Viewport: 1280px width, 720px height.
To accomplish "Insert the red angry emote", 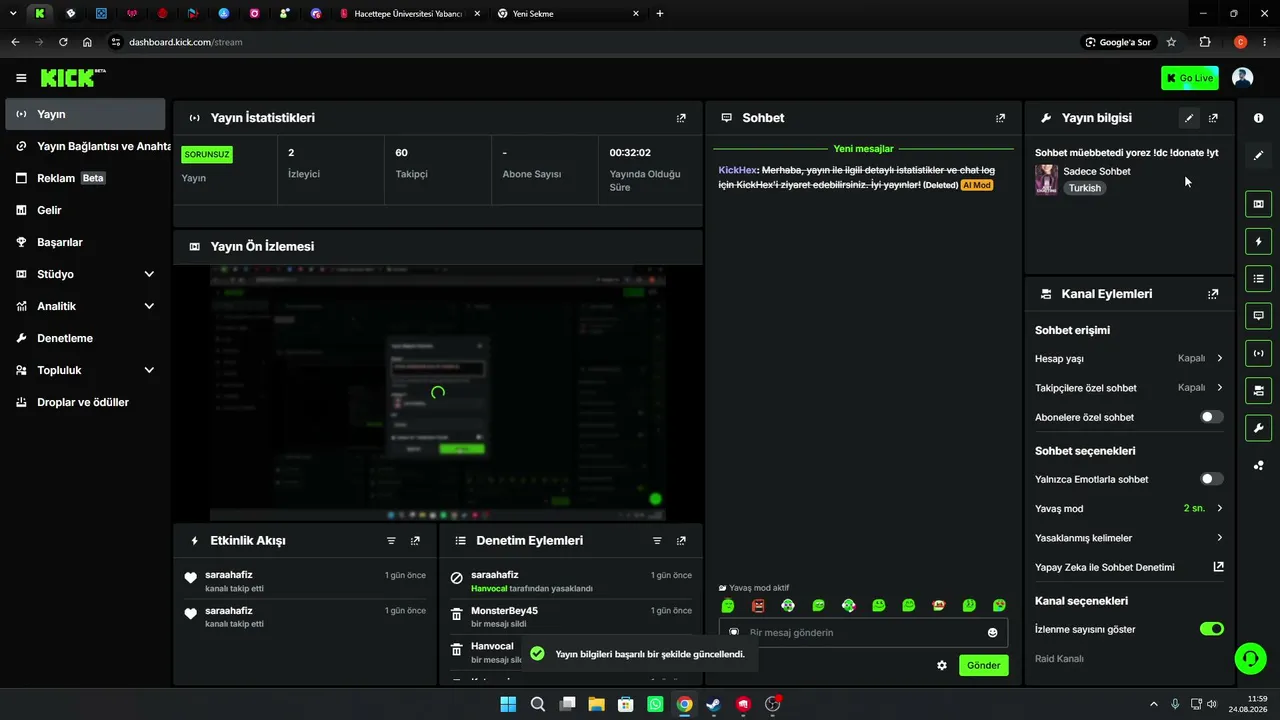I will click(x=758, y=606).
